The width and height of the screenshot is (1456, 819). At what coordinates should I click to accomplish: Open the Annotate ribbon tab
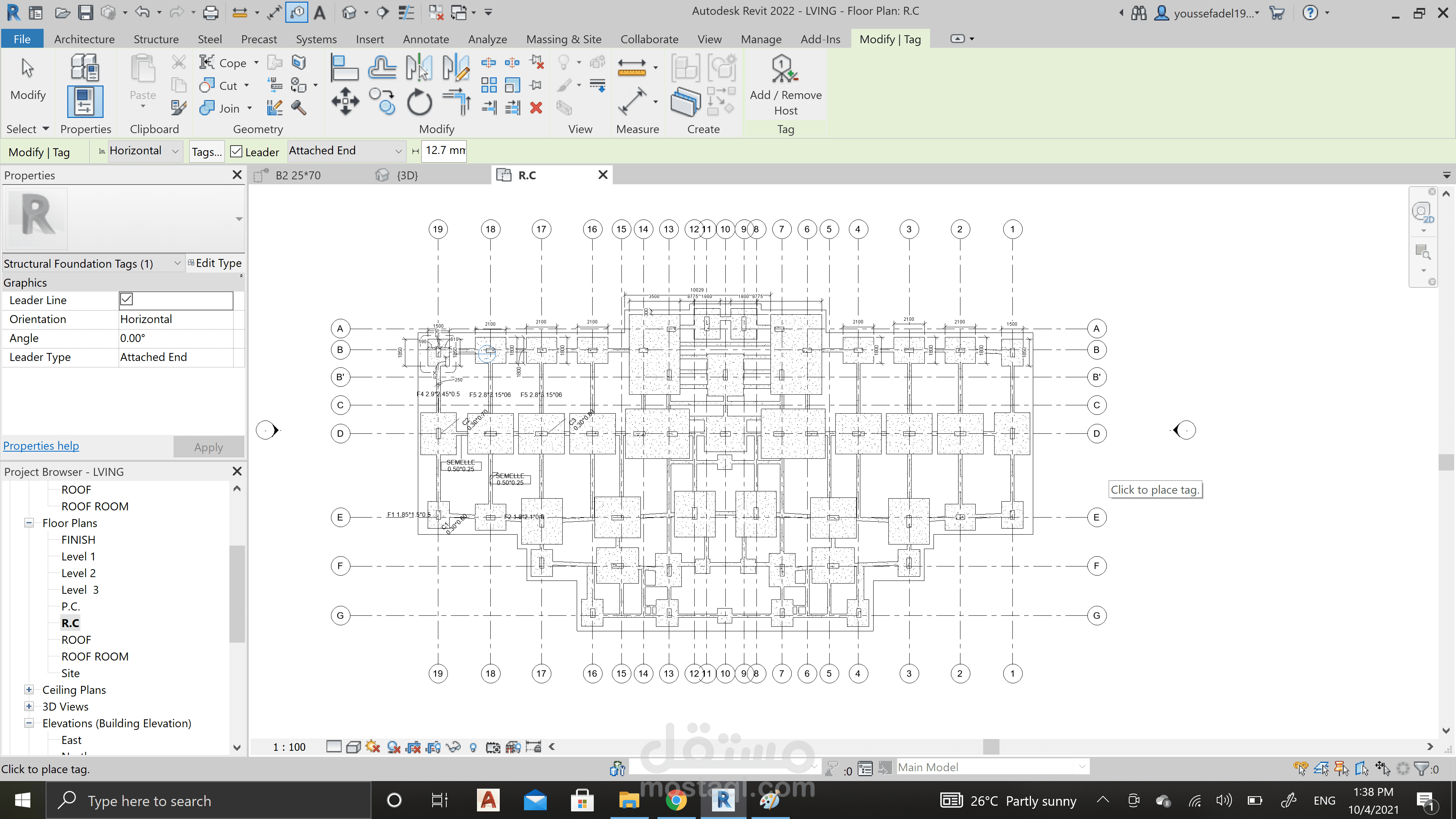point(425,39)
